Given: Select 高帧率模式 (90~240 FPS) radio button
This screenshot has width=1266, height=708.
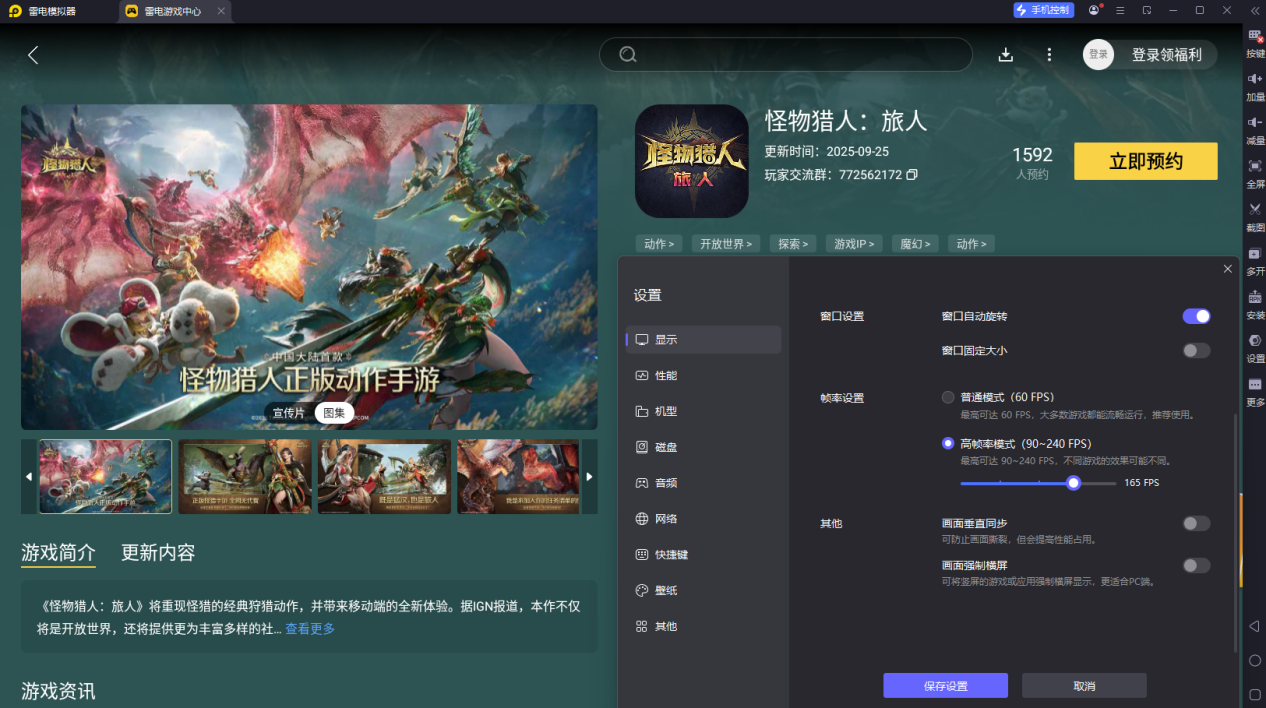Looking at the screenshot, I should pyautogui.click(x=948, y=443).
